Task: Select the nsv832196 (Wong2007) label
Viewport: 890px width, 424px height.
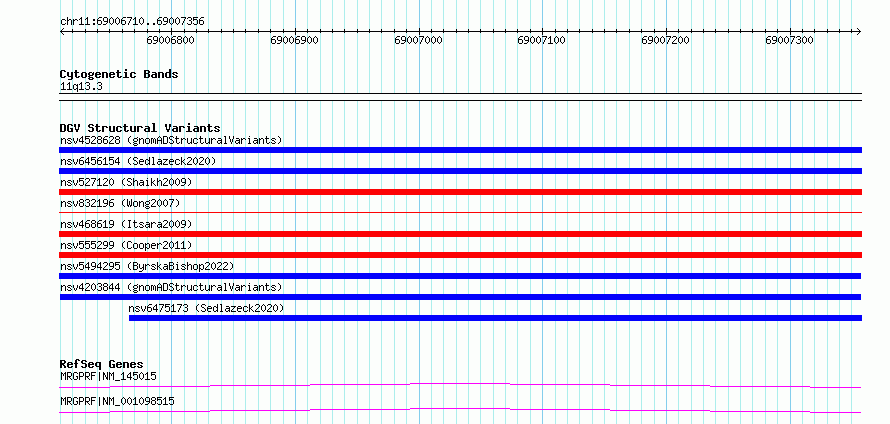Action: point(120,203)
